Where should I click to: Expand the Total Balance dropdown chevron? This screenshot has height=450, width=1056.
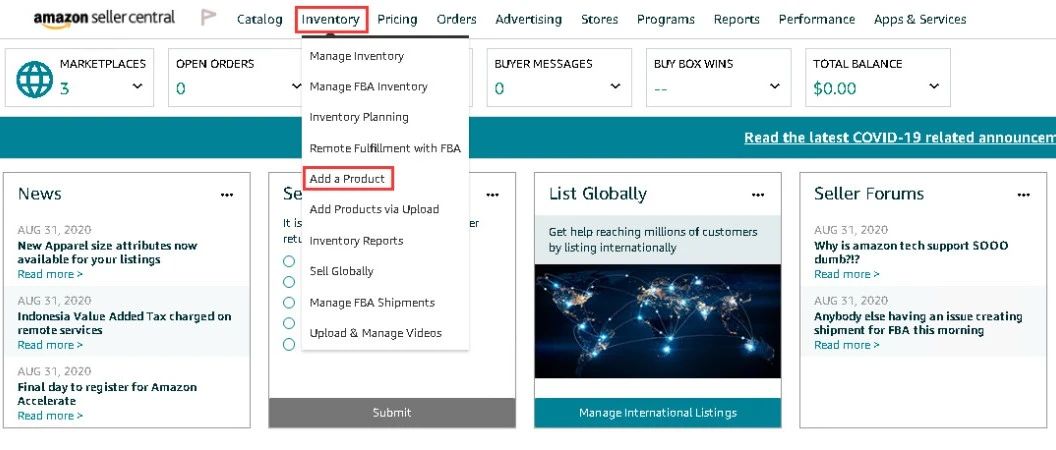click(x=934, y=87)
